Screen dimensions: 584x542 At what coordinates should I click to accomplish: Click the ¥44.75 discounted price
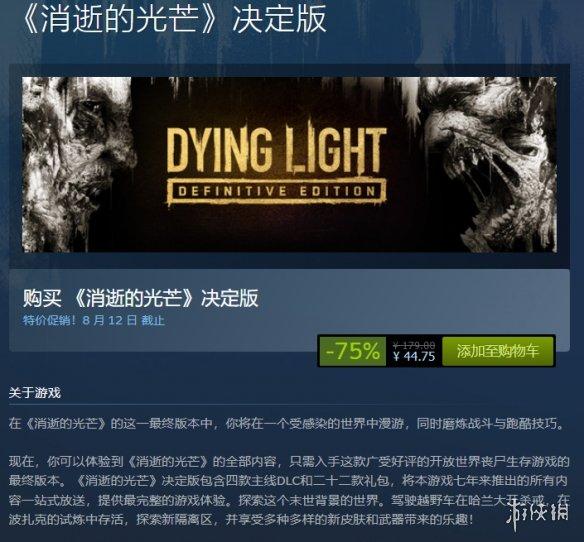tap(414, 356)
